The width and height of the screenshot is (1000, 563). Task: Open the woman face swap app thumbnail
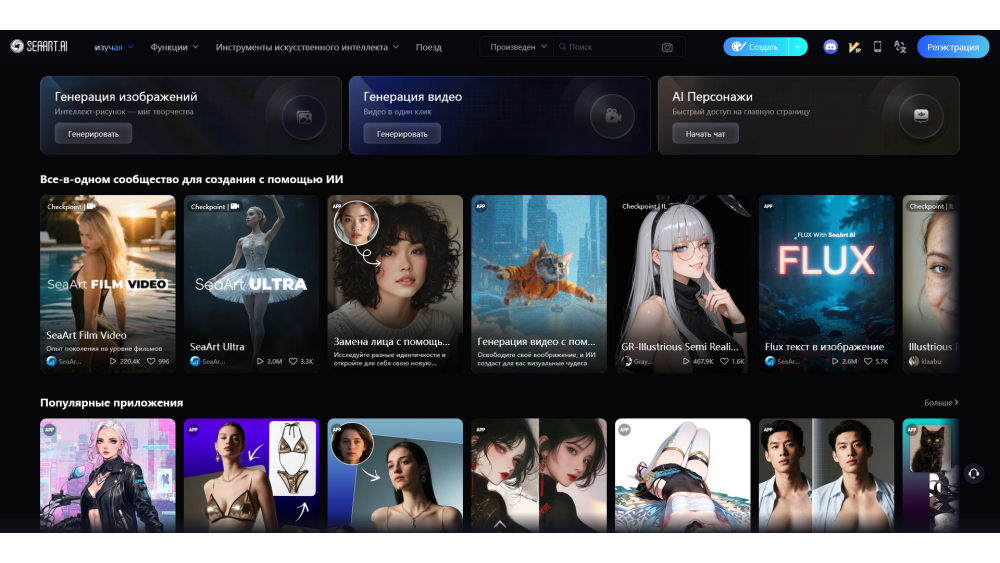coord(395,475)
